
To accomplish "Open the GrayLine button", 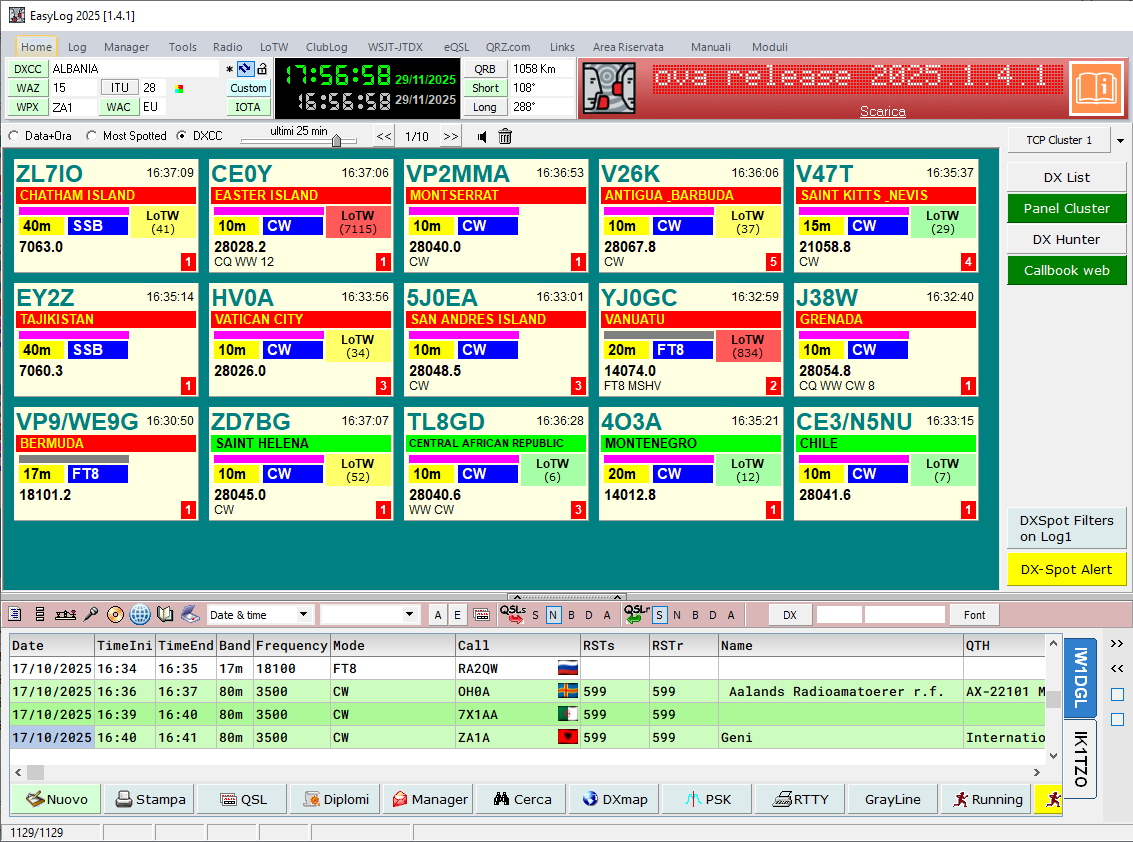I will [892, 799].
